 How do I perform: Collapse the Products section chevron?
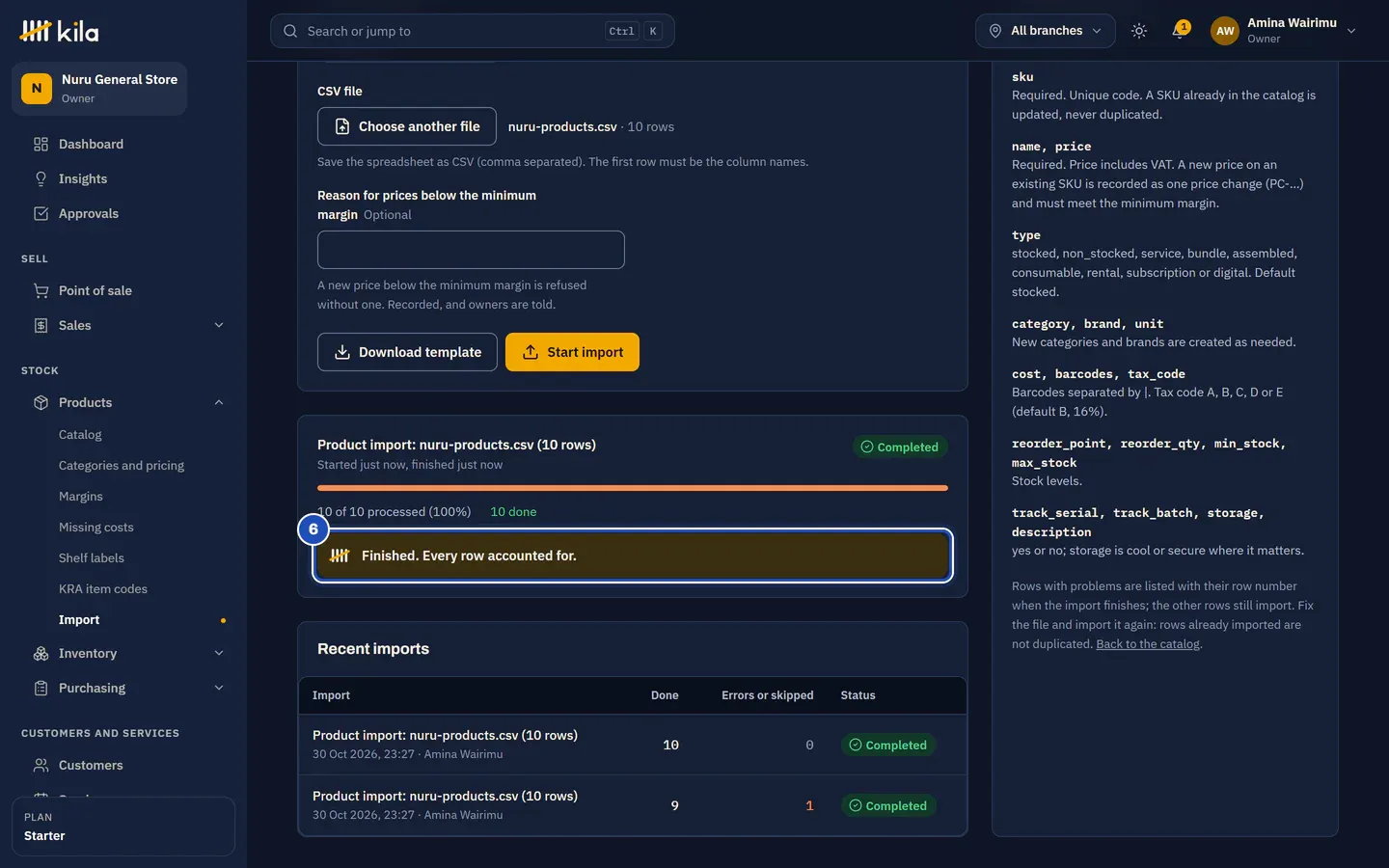[219, 402]
